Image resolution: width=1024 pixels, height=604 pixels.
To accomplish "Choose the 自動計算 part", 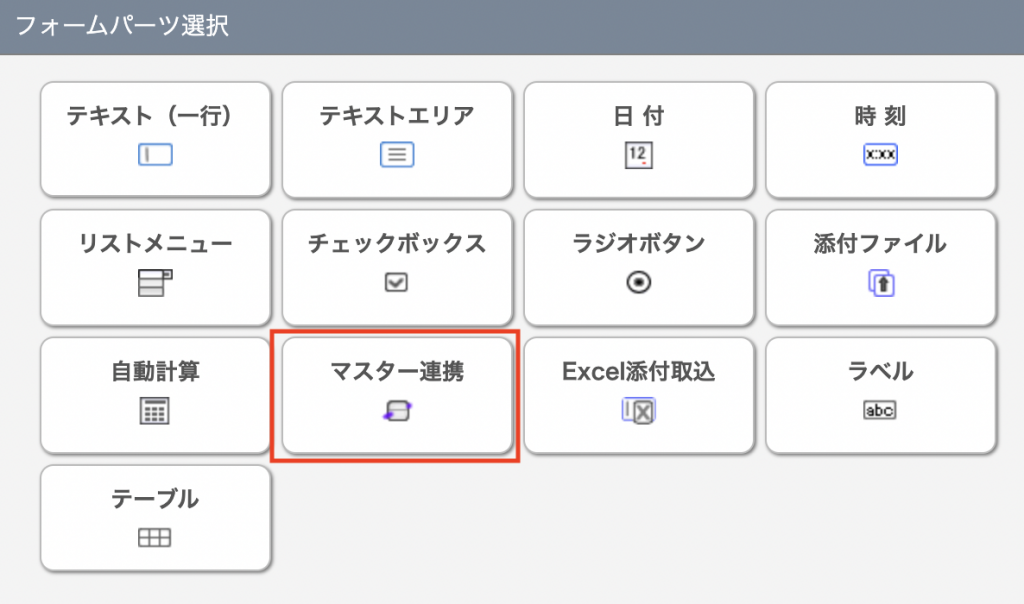I will (155, 395).
